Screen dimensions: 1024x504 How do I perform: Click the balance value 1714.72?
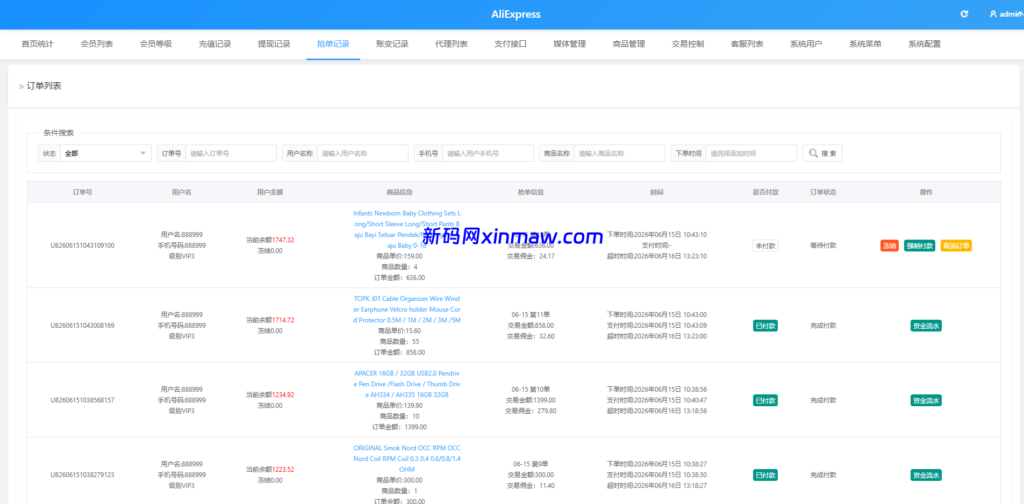click(283, 321)
